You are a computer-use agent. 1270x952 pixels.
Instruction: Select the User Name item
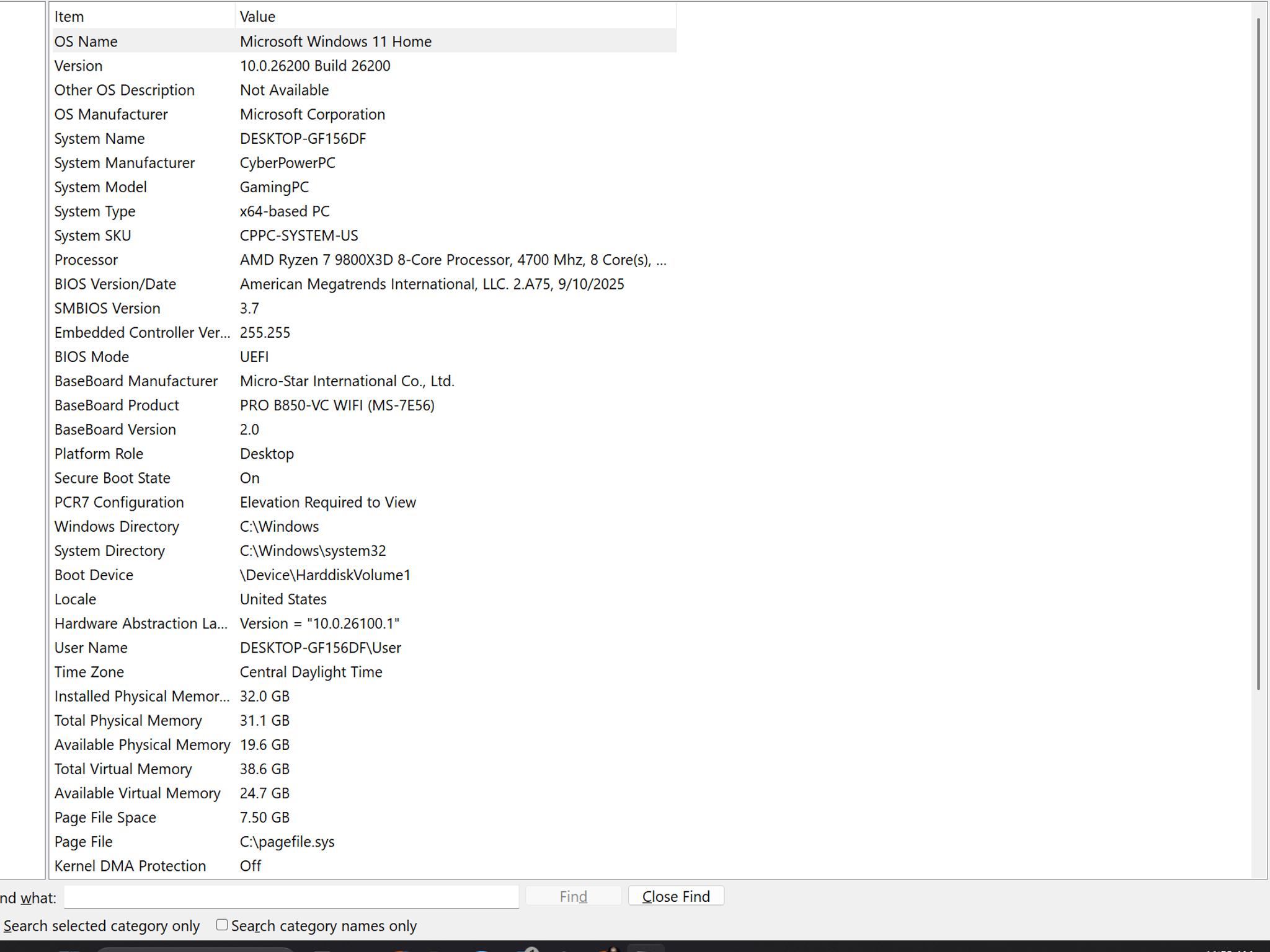click(91, 648)
